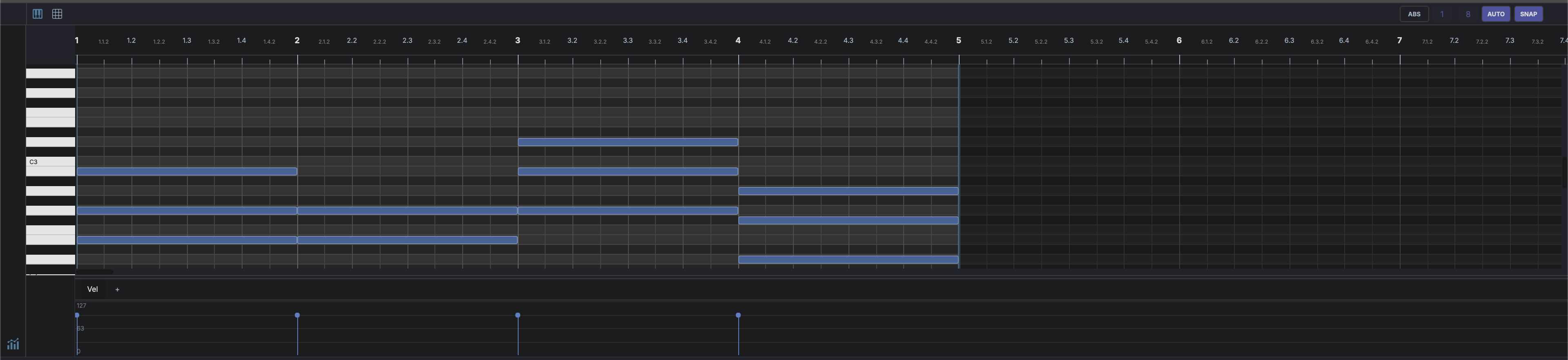
Task: Toggle SNAP to grid
Action: [x=1528, y=14]
